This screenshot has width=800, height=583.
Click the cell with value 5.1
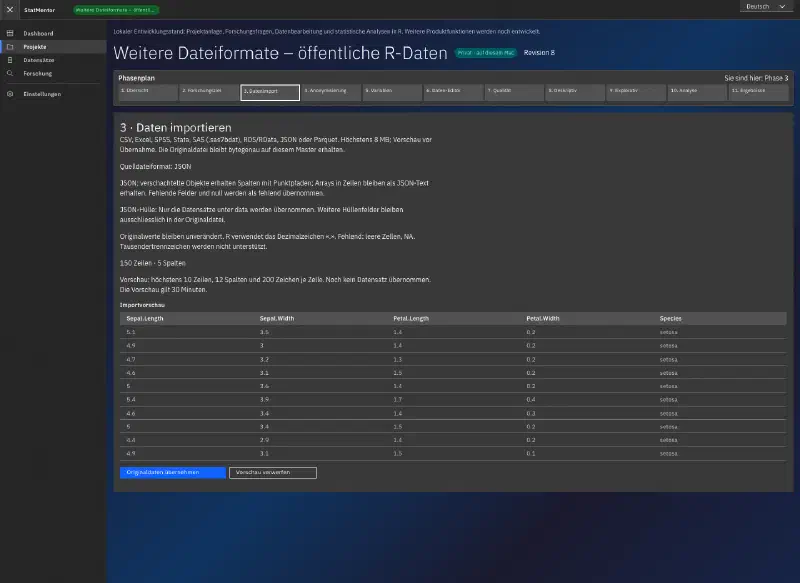click(131, 332)
